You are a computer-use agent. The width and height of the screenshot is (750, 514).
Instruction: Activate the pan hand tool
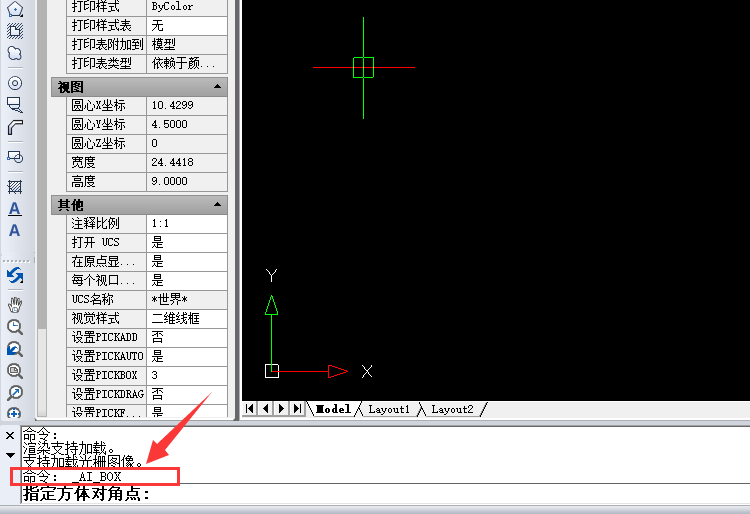pyautogui.click(x=15, y=305)
